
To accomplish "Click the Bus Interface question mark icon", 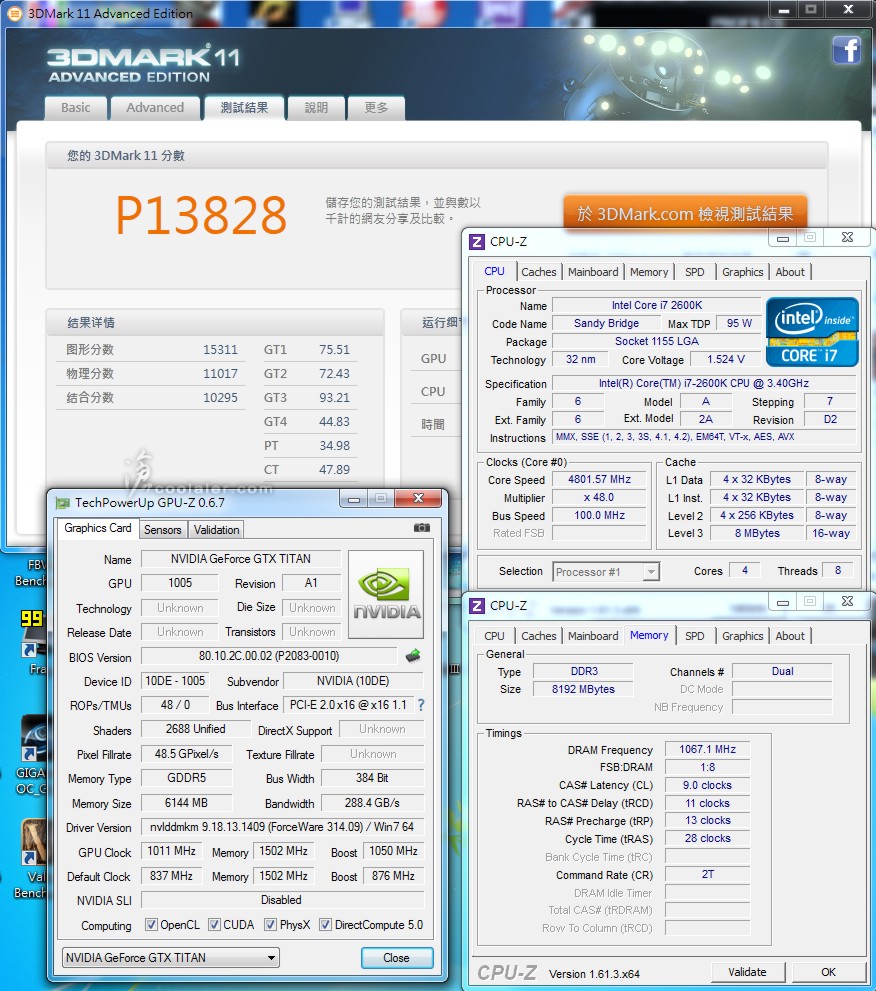I will click(x=421, y=705).
